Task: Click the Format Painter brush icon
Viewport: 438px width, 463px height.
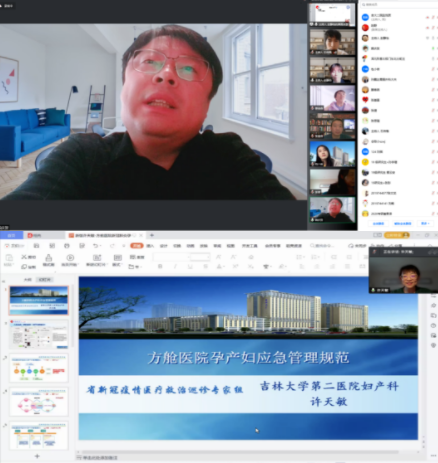Action: tap(48, 258)
